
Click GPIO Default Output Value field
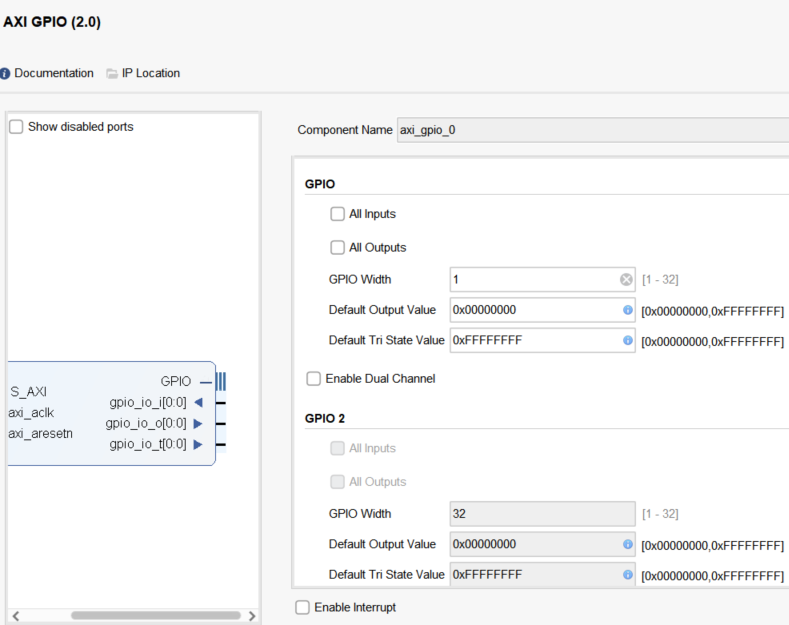pyautogui.click(x=542, y=310)
